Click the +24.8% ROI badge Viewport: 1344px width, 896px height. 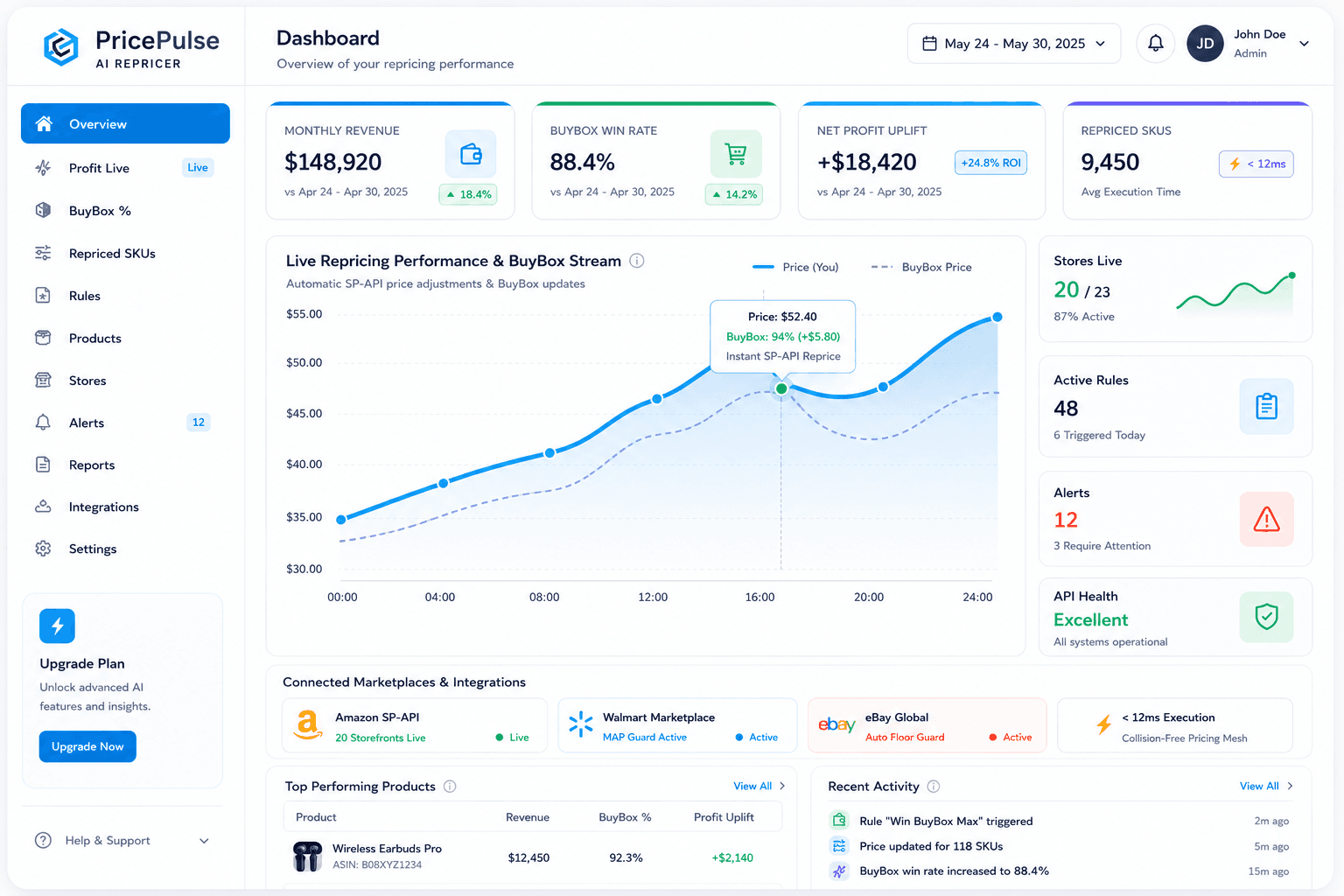990,163
